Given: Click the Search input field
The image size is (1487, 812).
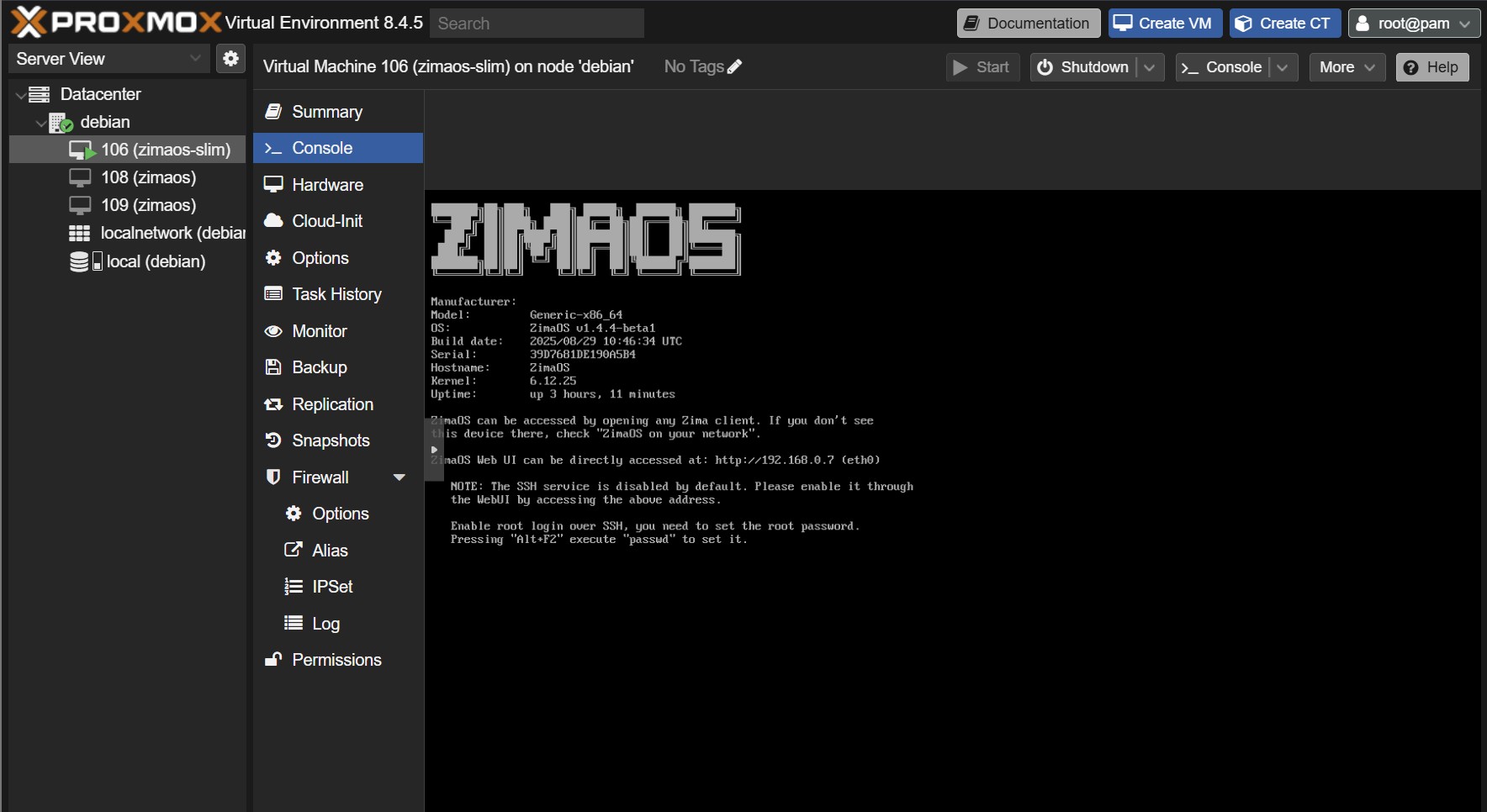Looking at the screenshot, I should [x=537, y=24].
